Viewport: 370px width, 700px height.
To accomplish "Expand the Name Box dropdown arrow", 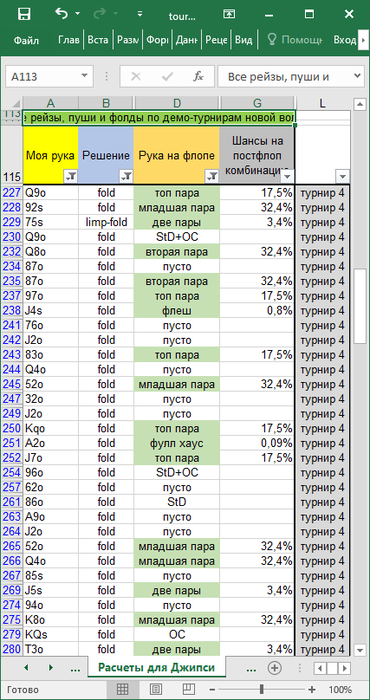I will (x=84, y=76).
